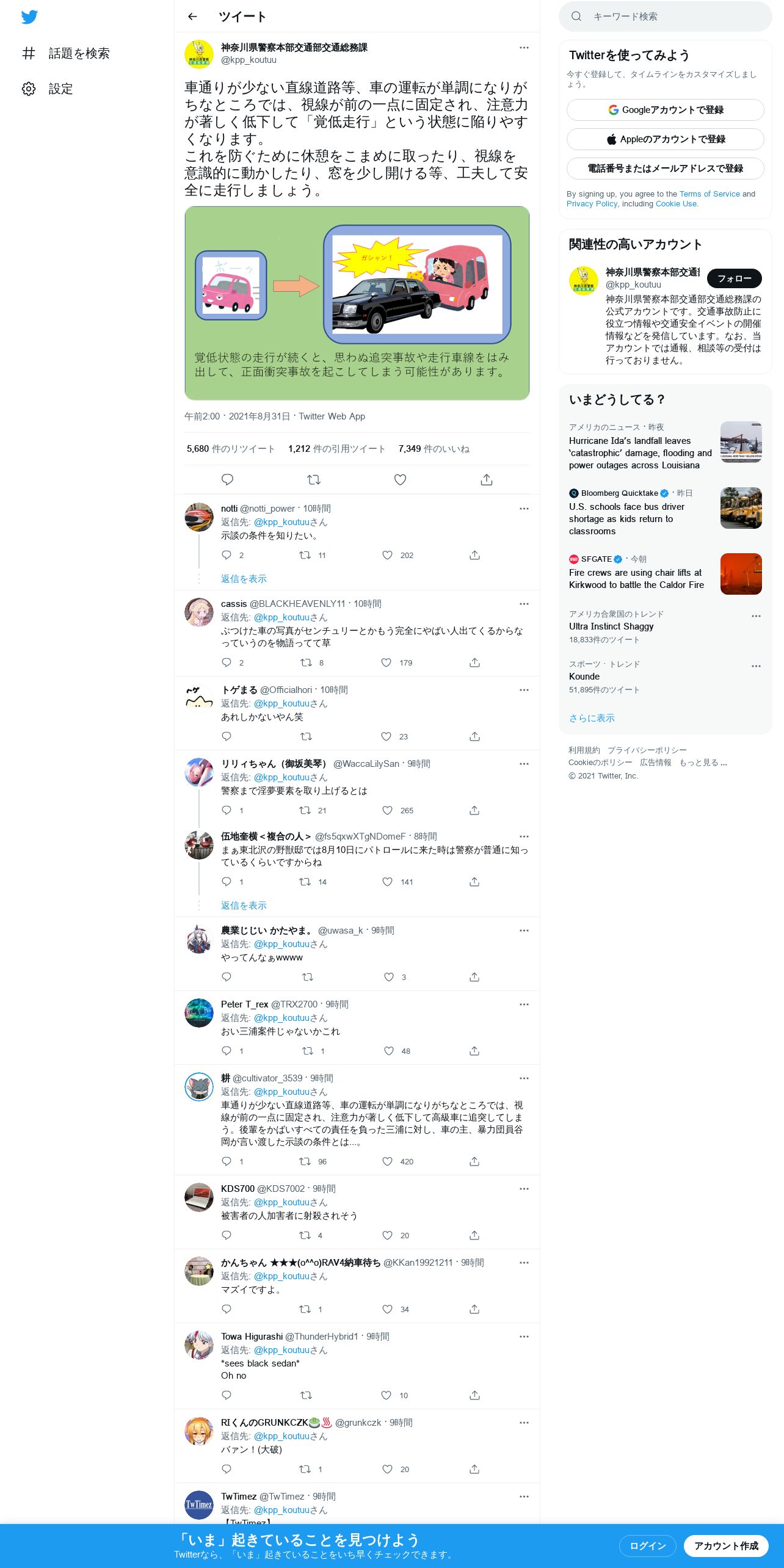Screen dimensions: 784x1568
Task: Like notti's reply with 202 likes
Action: pyautogui.click(x=387, y=555)
